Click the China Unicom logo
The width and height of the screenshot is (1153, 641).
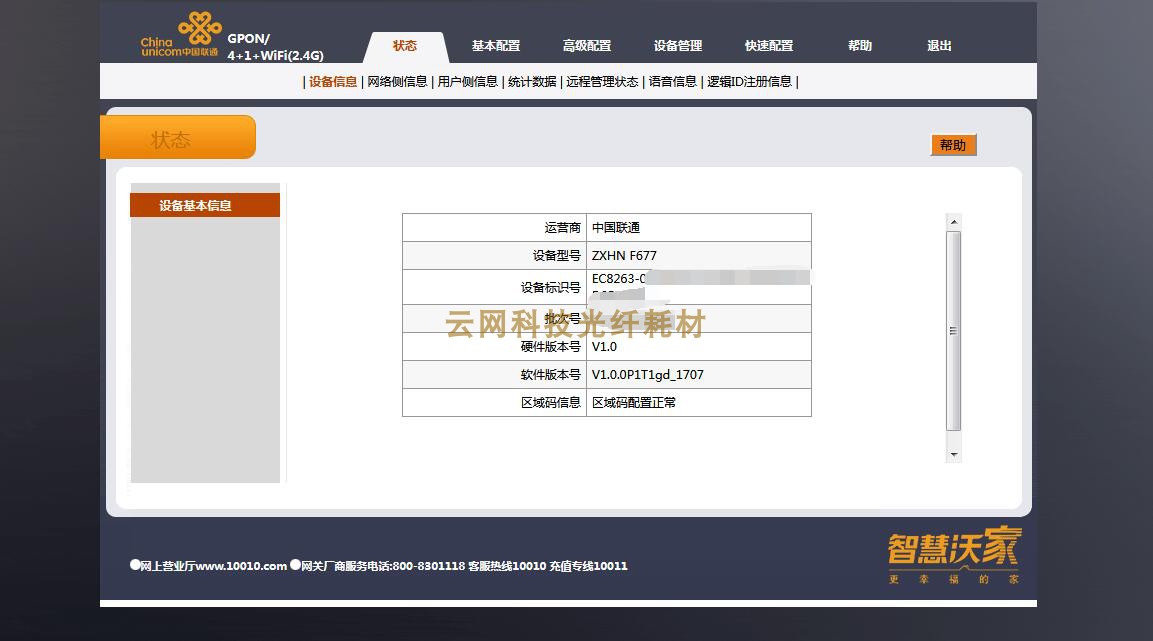(181, 35)
